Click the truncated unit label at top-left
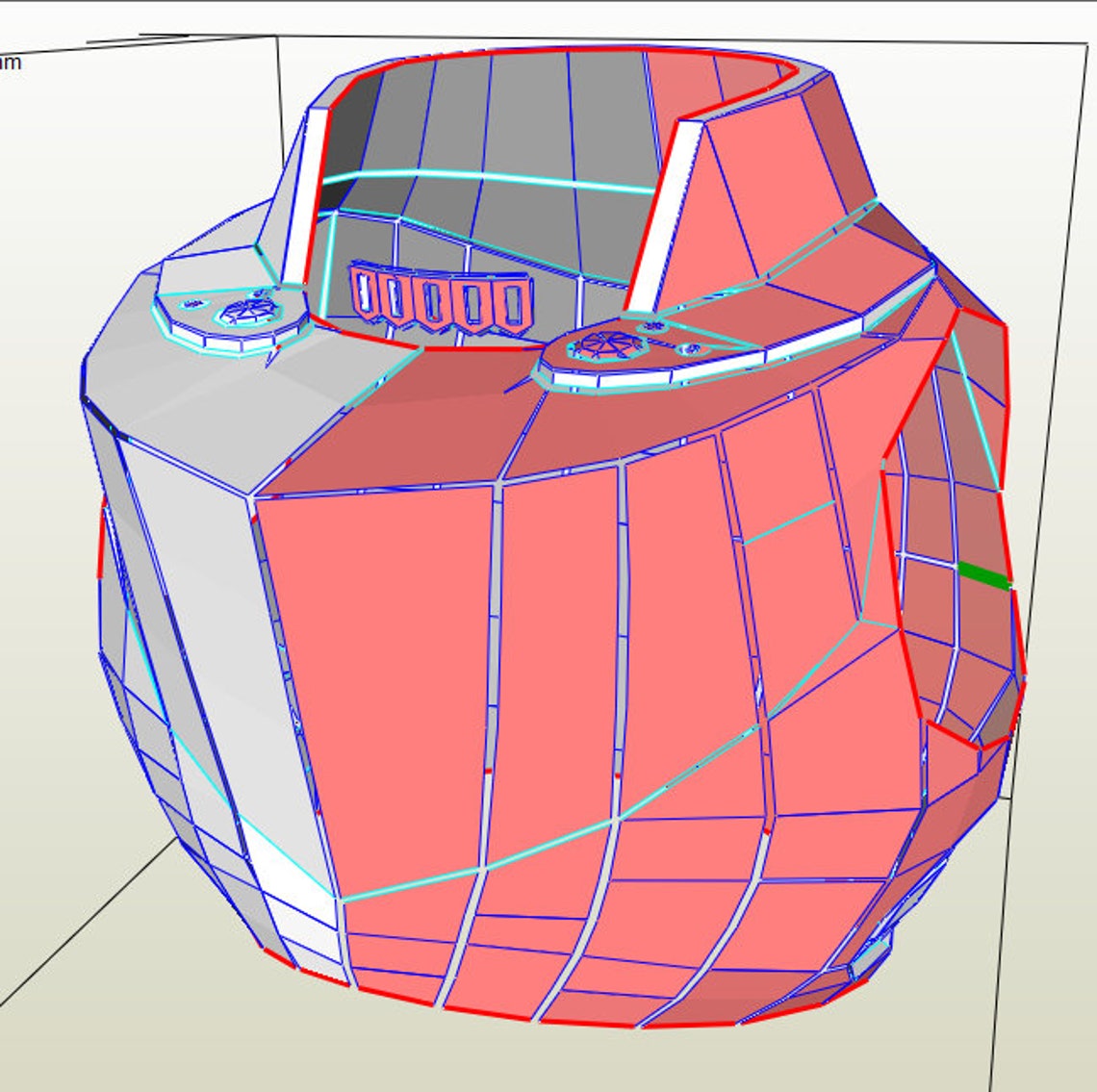Viewport: 1097px width, 1092px height. point(11,63)
